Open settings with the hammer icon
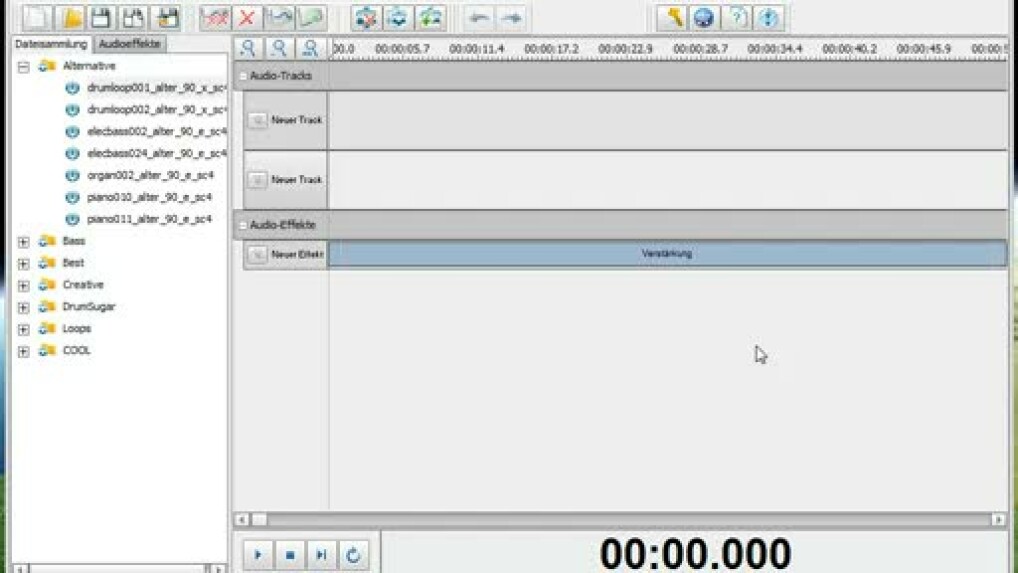The height and width of the screenshot is (573, 1018). (671, 17)
